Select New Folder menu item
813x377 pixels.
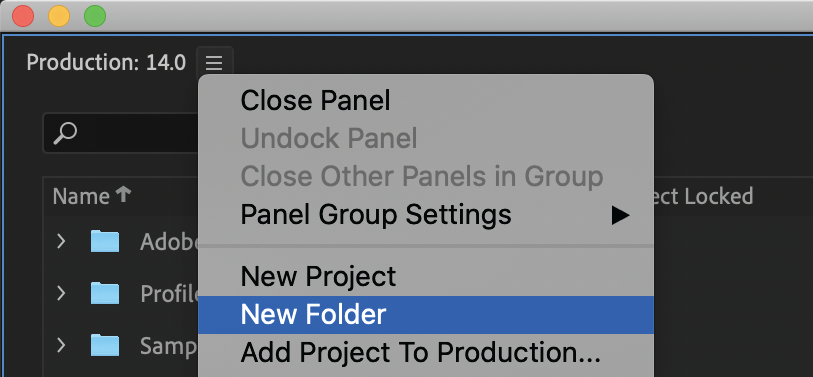tap(426, 315)
